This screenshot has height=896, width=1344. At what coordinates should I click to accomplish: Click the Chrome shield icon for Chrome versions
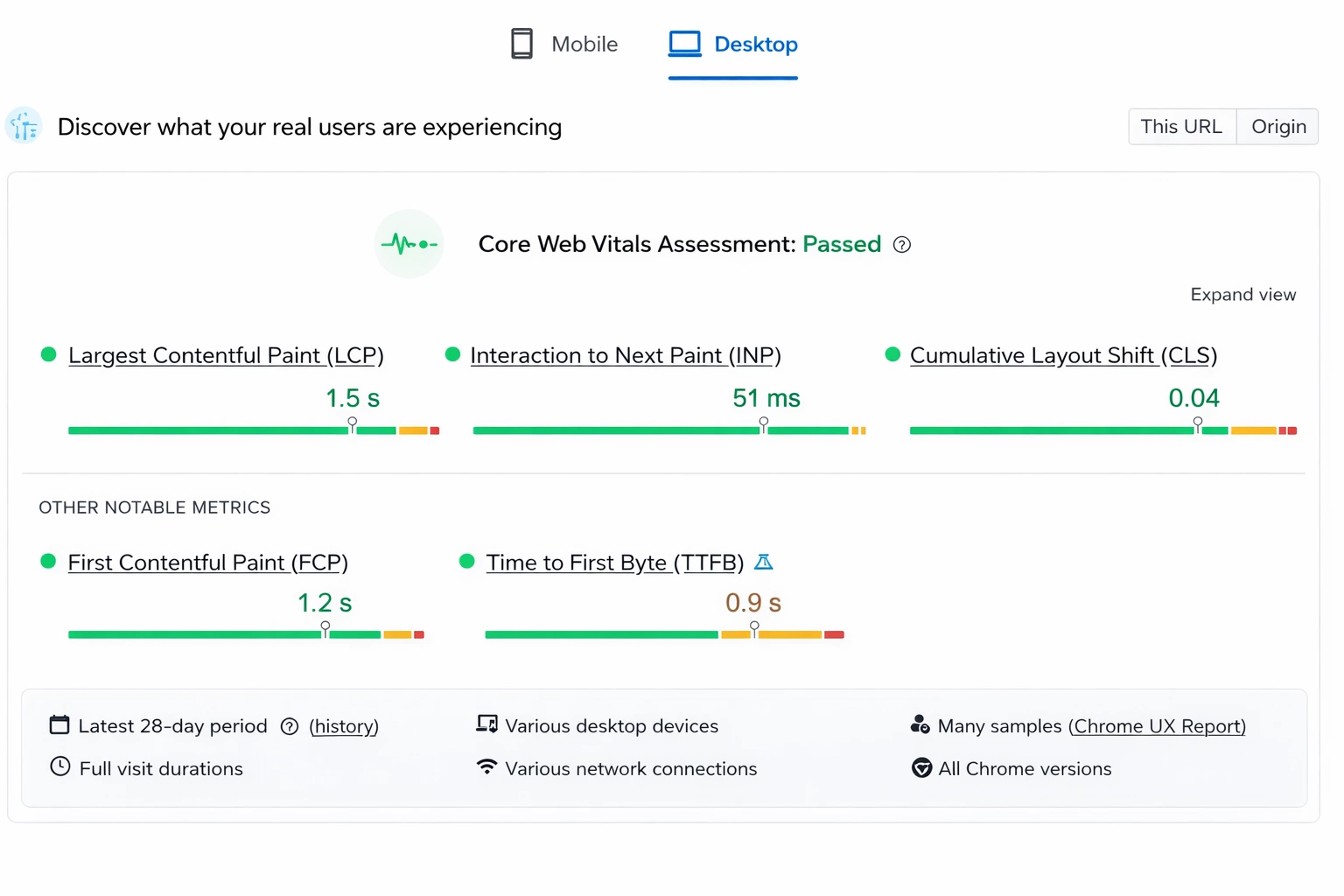pyautogui.click(x=921, y=768)
